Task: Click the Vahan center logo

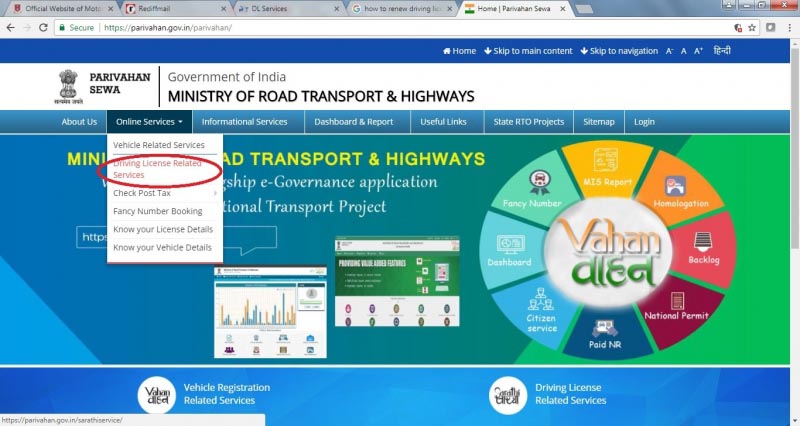Action: tap(609, 253)
